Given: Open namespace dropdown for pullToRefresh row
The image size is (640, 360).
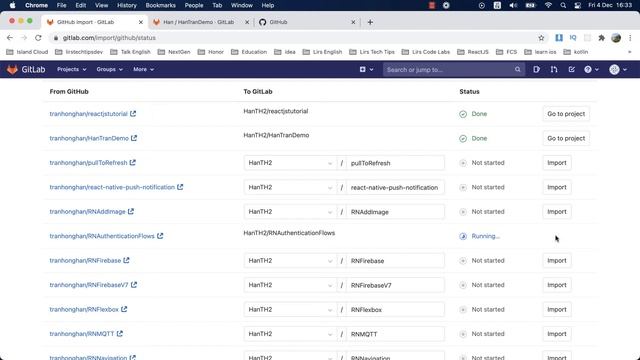Looking at the screenshot, I should click(290, 163).
